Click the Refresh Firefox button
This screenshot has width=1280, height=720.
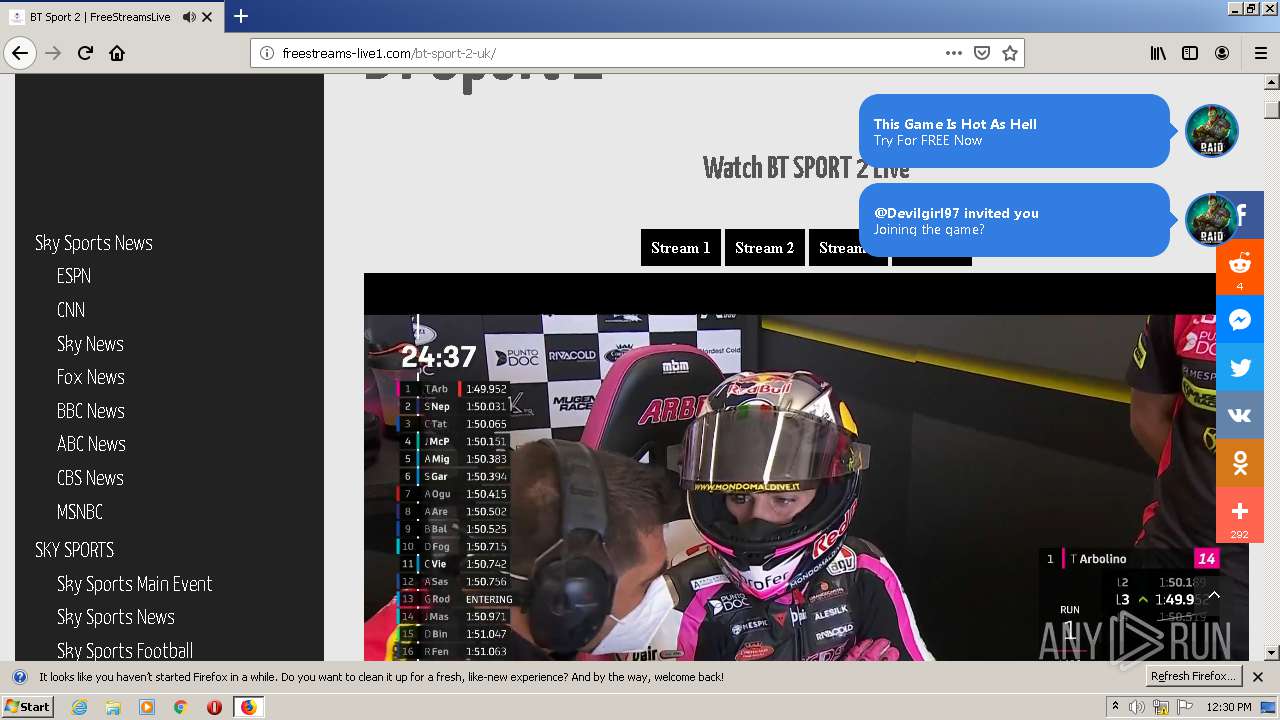click(x=1194, y=677)
